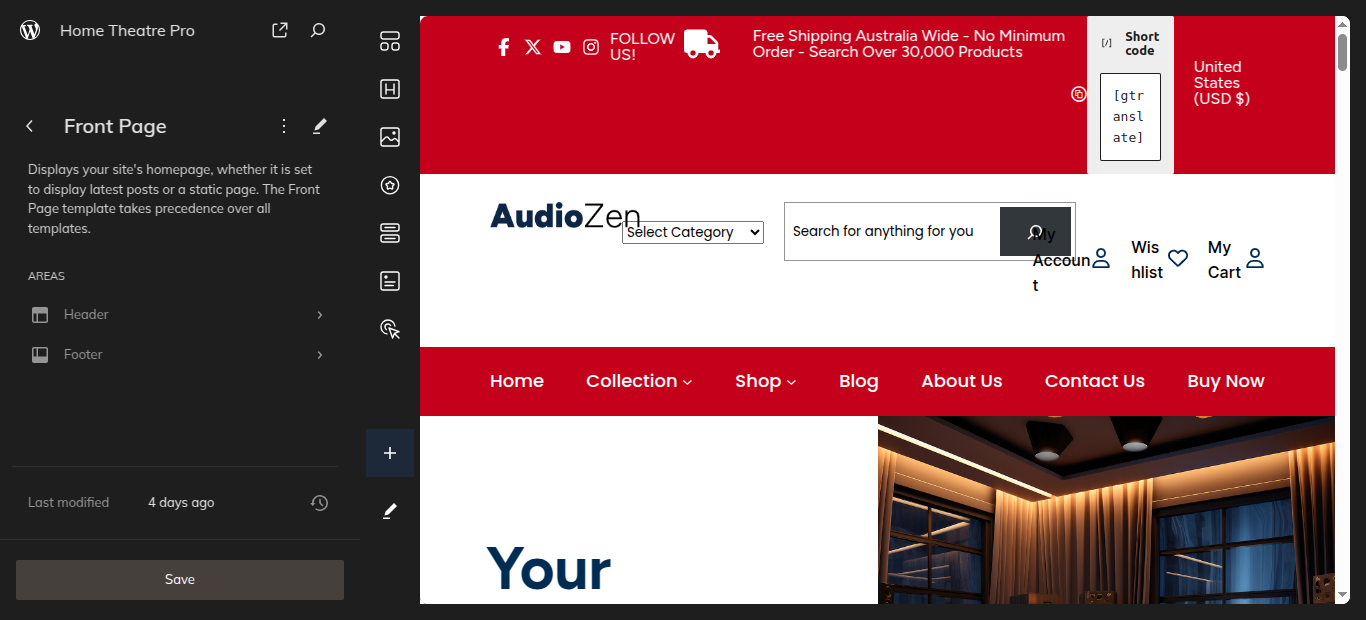1366x620 pixels.
Task: Click the My Cart person icon
Action: 1255,258
